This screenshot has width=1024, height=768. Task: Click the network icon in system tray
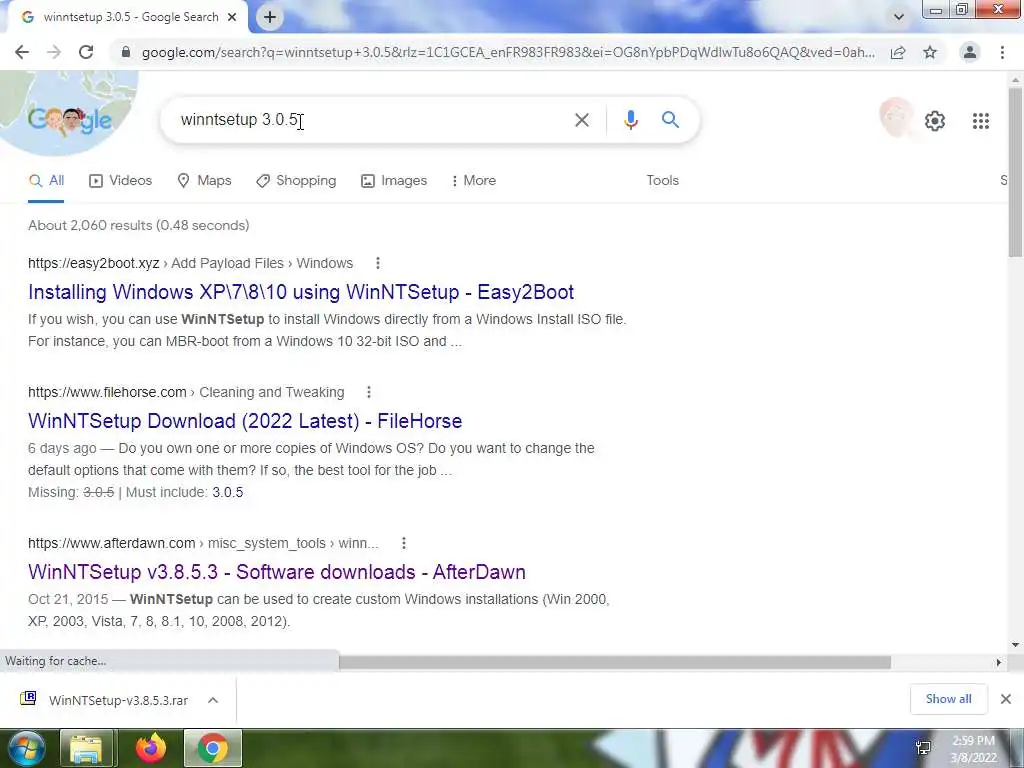point(923,748)
